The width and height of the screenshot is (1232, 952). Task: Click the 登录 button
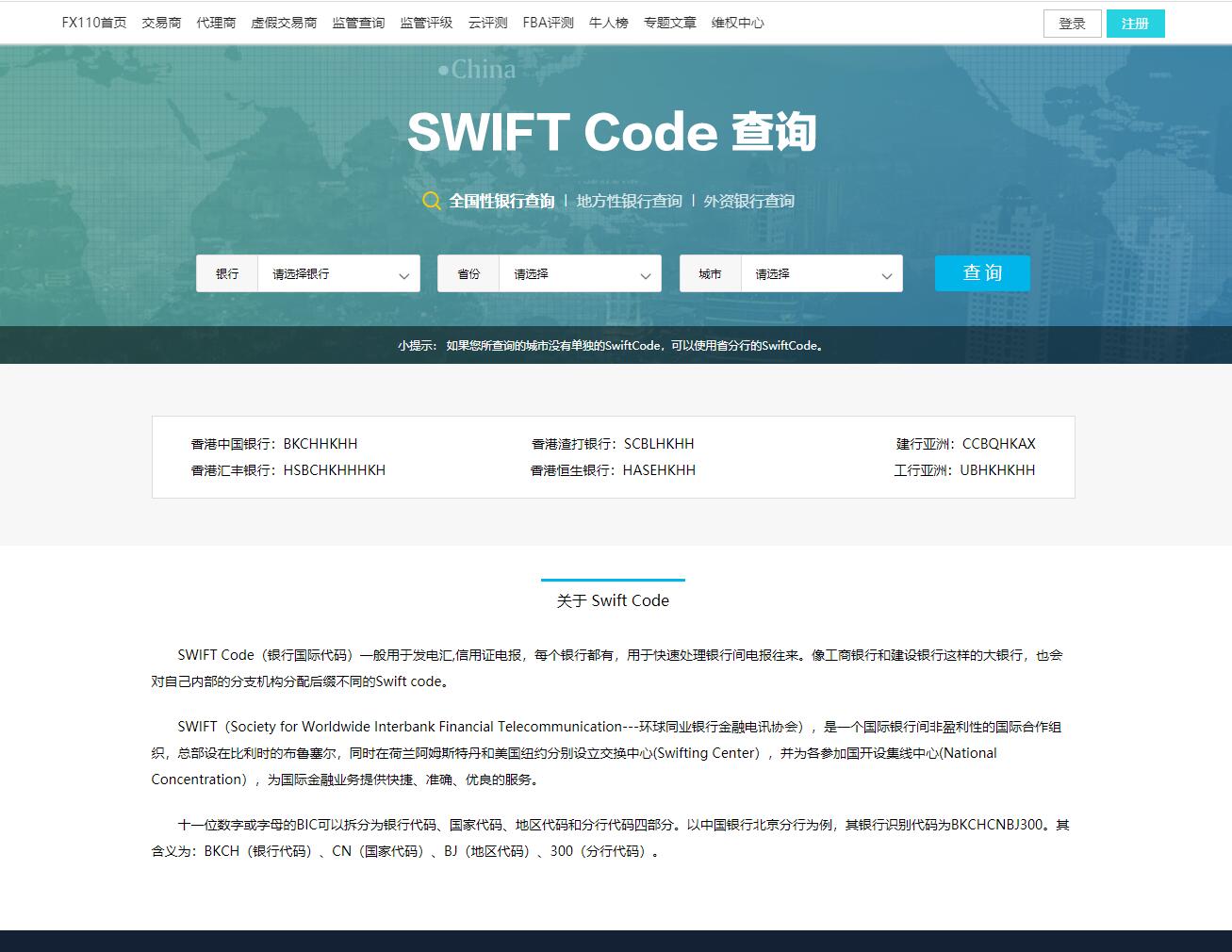pyautogui.click(x=1073, y=24)
